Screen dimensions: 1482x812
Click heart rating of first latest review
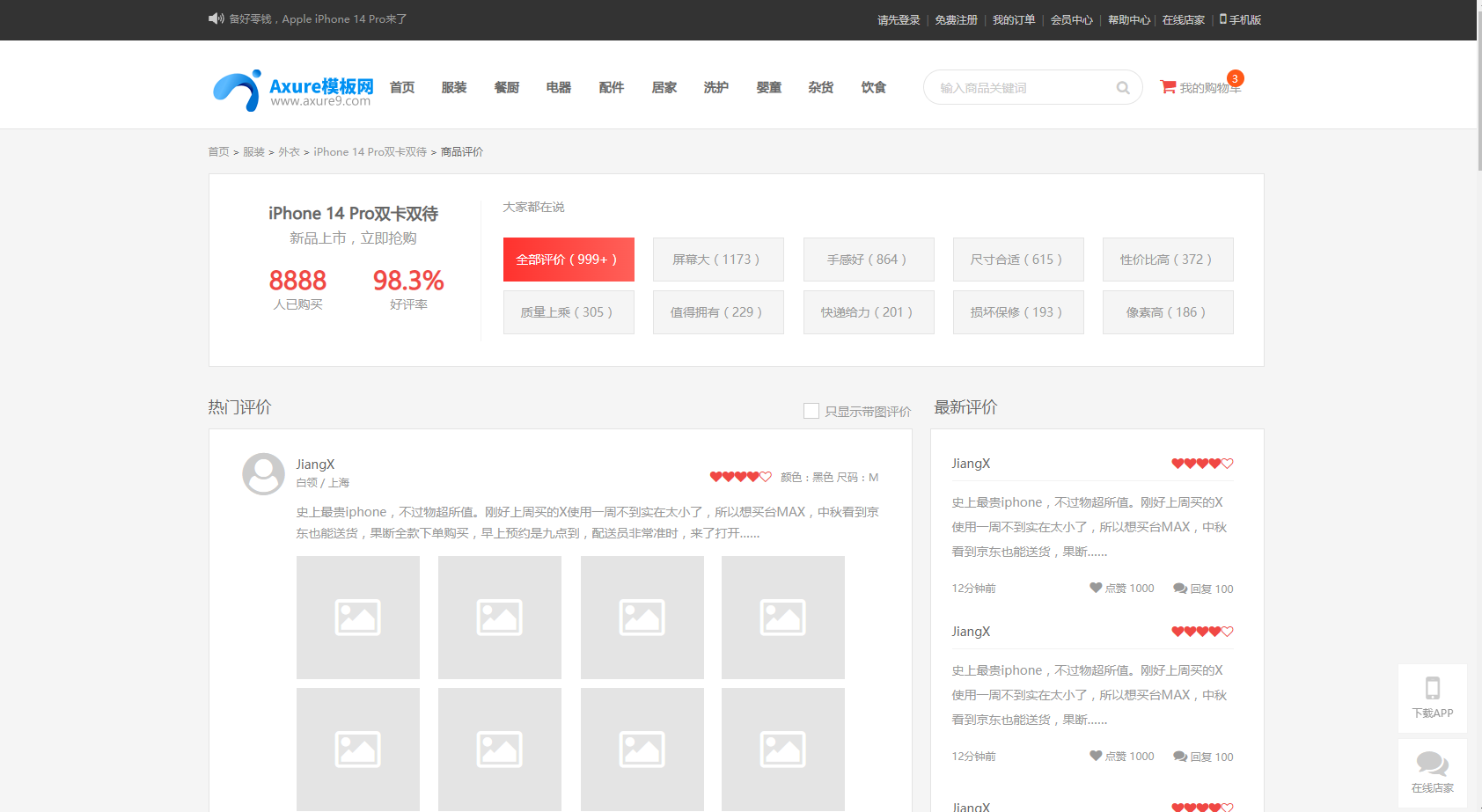tap(1202, 464)
